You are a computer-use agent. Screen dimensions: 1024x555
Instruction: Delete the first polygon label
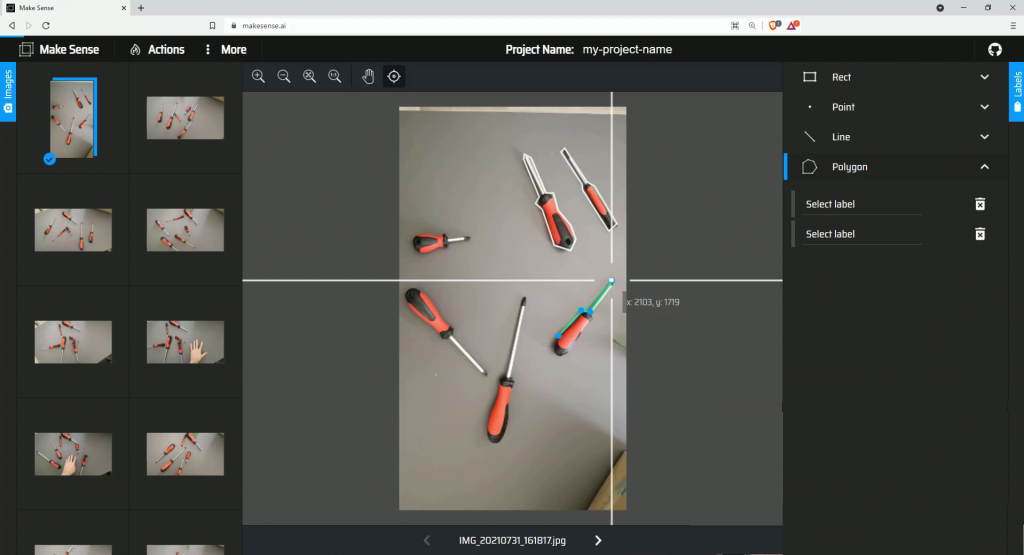click(980, 204)
